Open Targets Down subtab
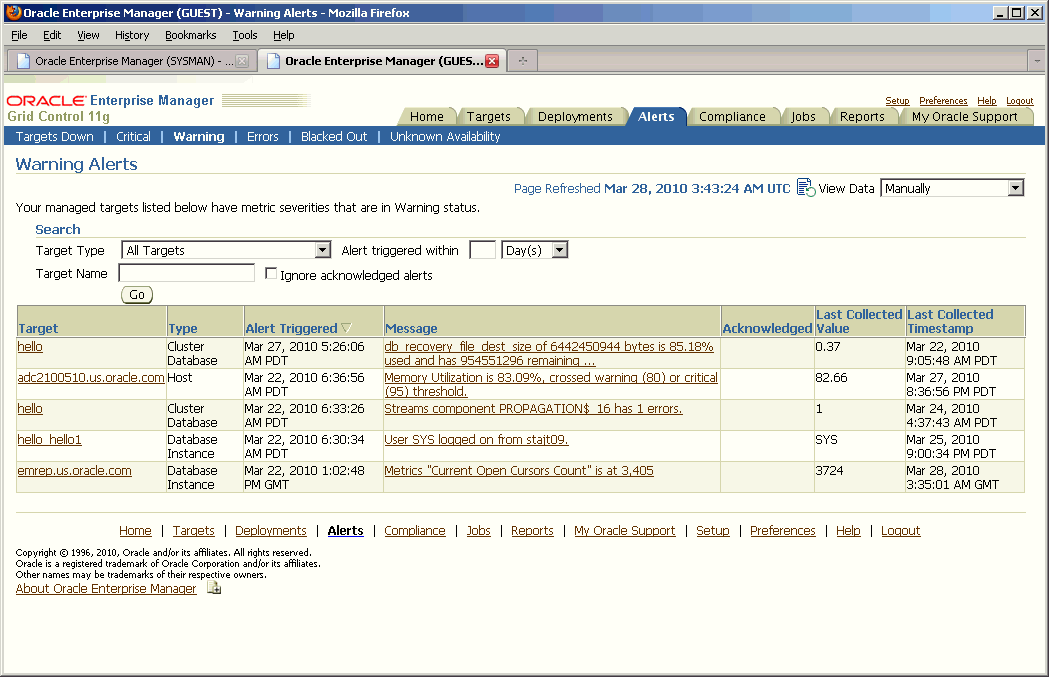1049x677 pixels. (54, 136)
